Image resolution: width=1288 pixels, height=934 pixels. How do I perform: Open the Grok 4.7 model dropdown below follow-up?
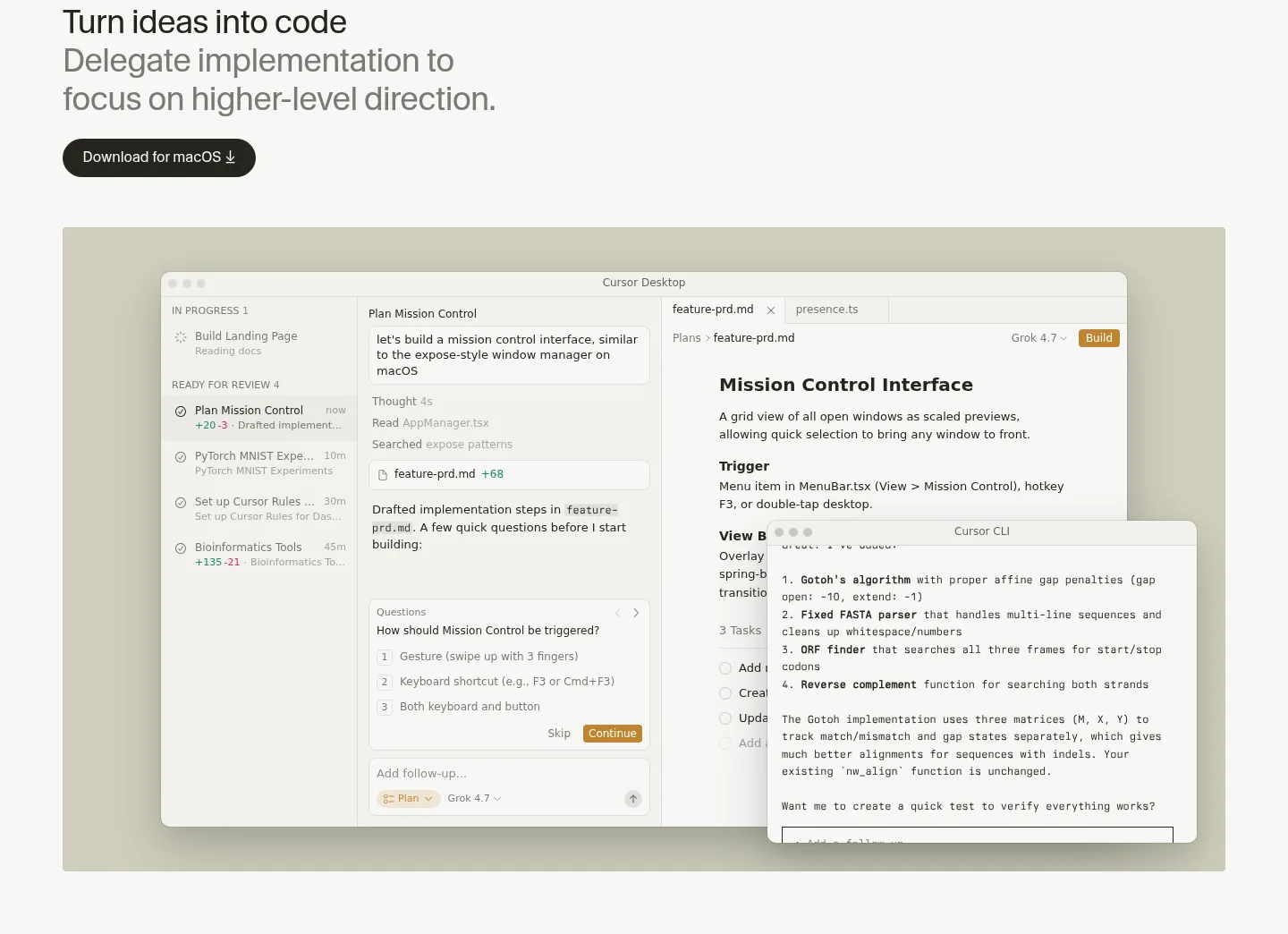[474, 799]
